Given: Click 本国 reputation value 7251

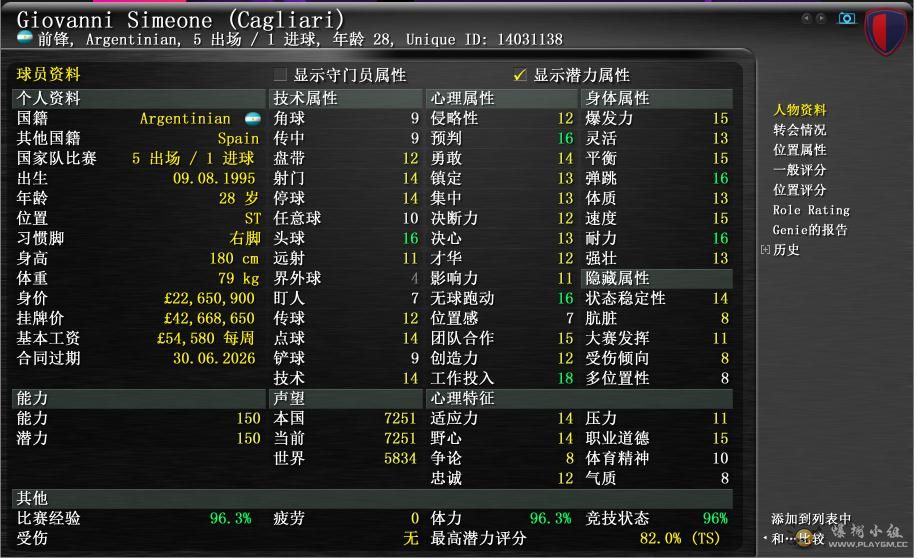Looking at the screenshot, I should 400,418.
